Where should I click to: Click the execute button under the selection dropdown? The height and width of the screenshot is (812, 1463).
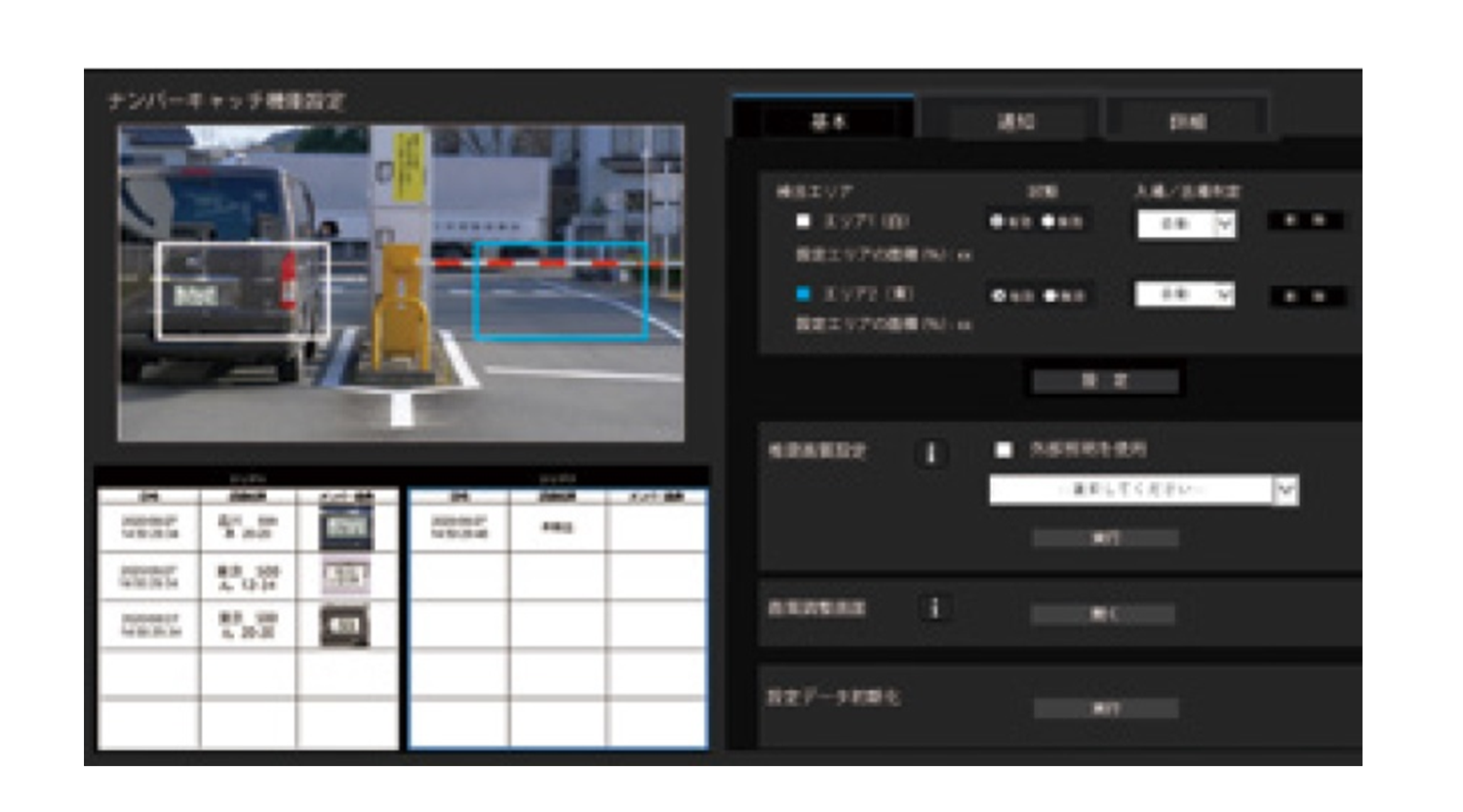pyautogui.click(x=1105, y=538)
